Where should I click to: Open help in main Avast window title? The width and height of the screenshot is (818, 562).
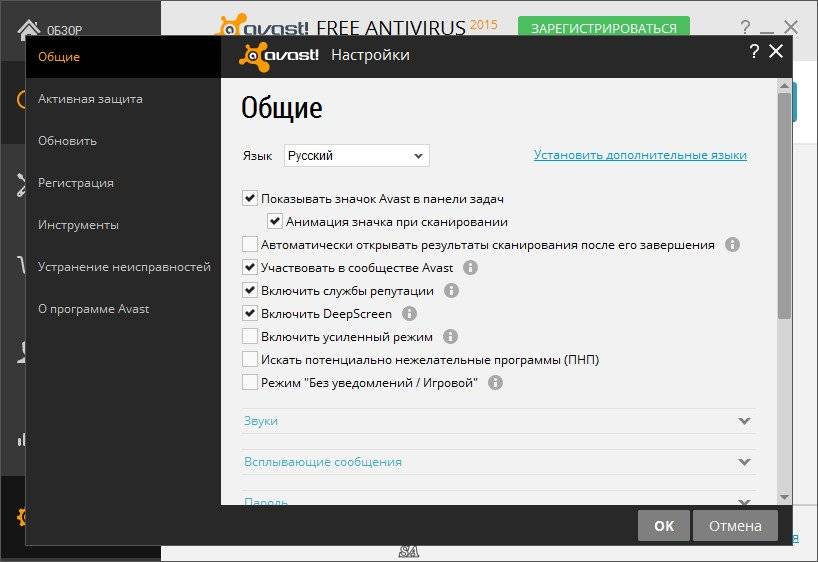(x=745, y=27)
